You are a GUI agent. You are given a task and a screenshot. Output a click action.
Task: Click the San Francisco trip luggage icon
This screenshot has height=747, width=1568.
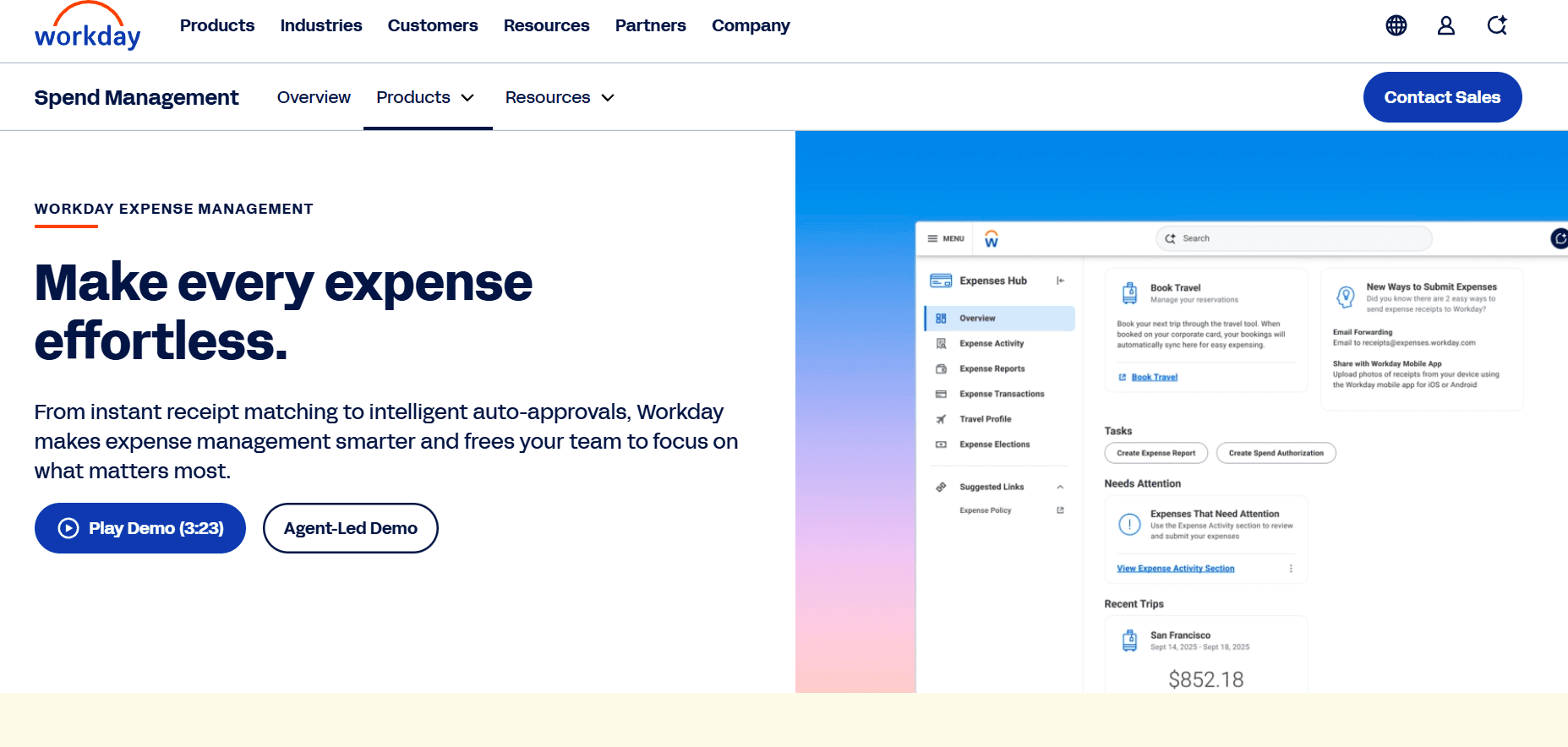coord(1129,641)
